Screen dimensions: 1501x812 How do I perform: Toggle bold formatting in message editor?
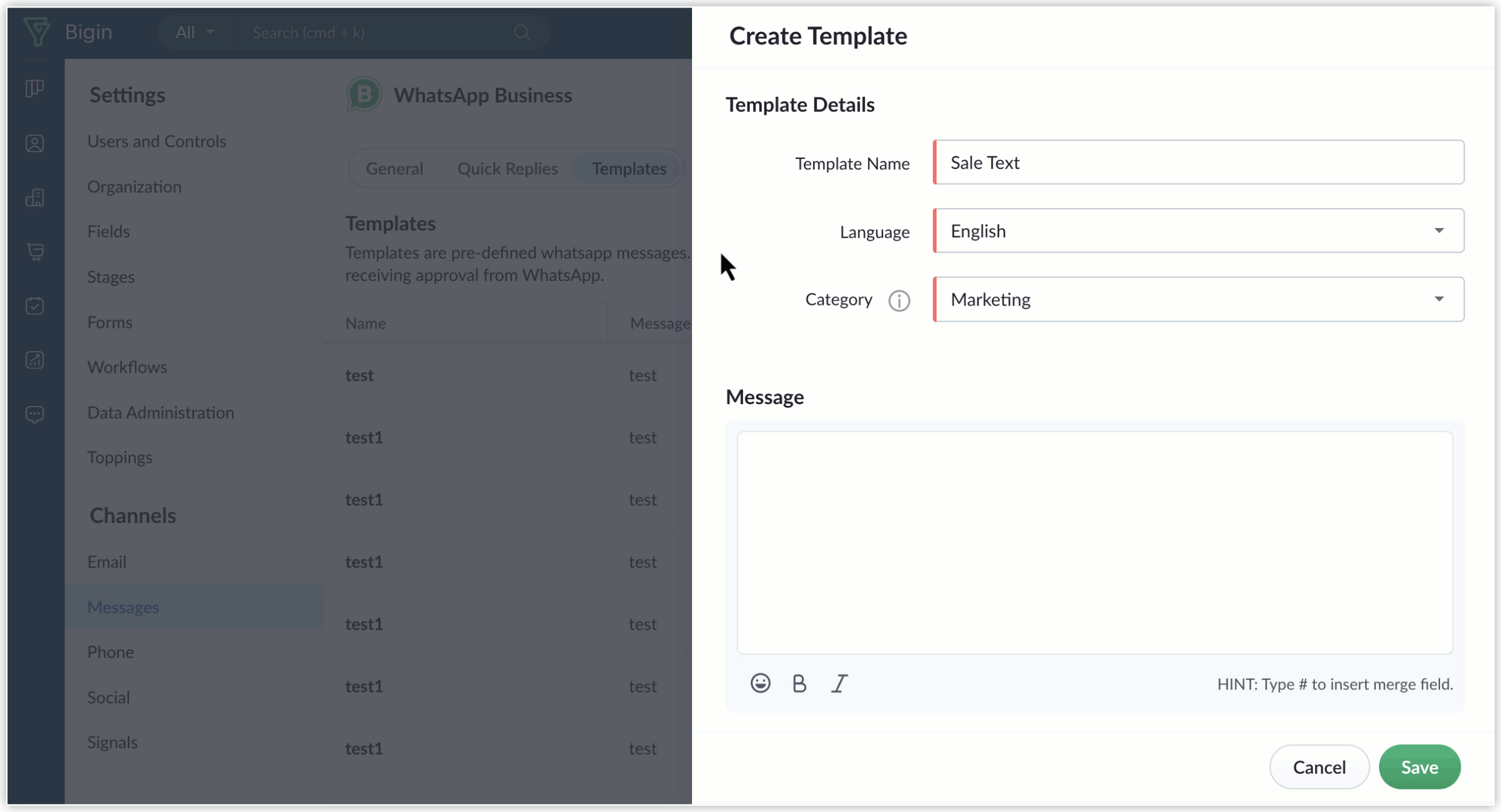click(x=799, y=683)
